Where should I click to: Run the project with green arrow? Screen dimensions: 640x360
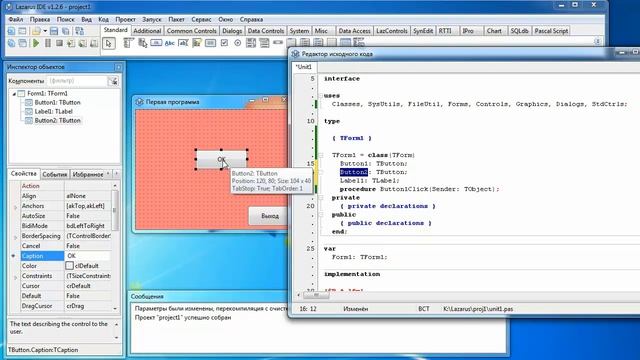point(36,43)
